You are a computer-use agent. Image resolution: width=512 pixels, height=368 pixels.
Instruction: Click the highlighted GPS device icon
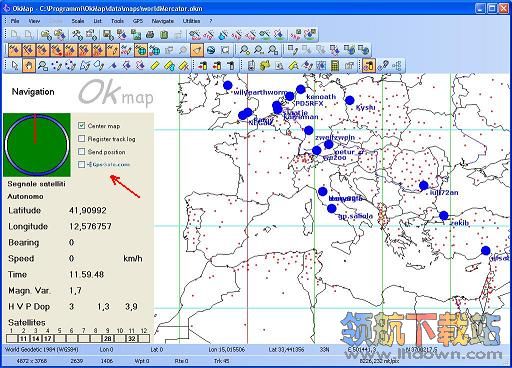369,65
